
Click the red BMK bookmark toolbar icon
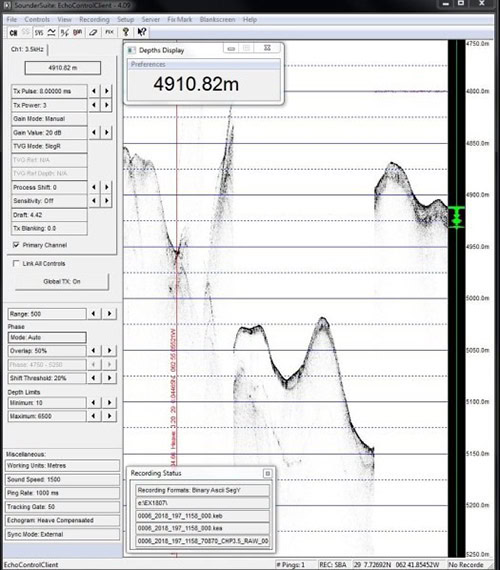(77, 33)
